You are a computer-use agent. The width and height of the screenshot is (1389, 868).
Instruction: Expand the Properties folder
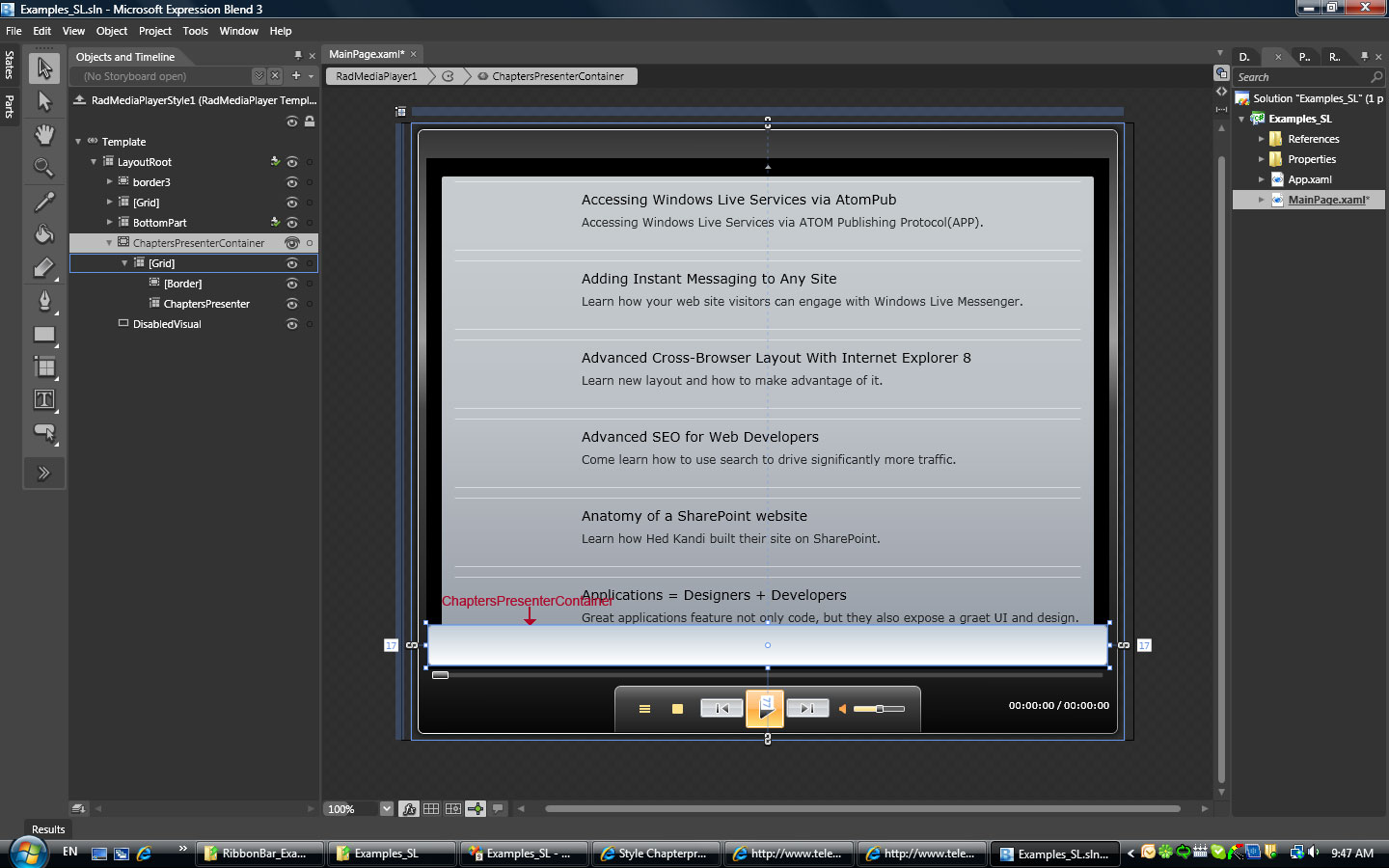(1261, 159)
